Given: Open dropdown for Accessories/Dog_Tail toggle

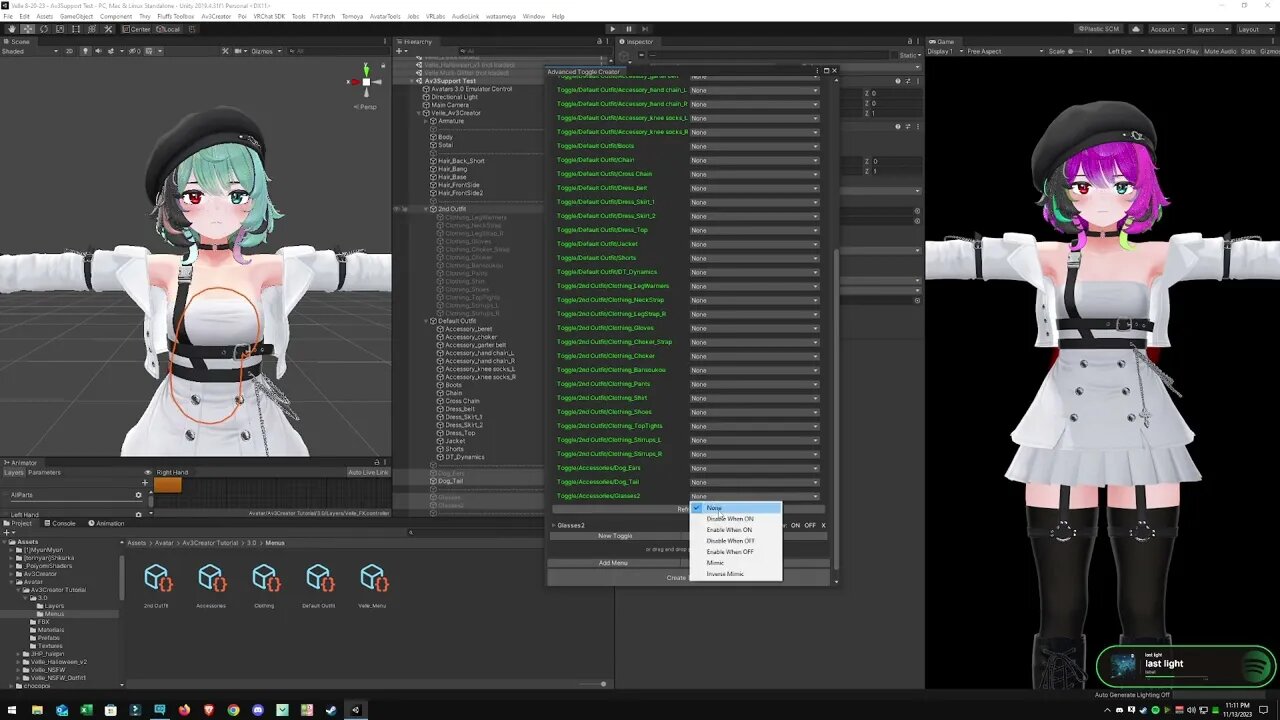Looking at the screenshot, I should 755,482.
